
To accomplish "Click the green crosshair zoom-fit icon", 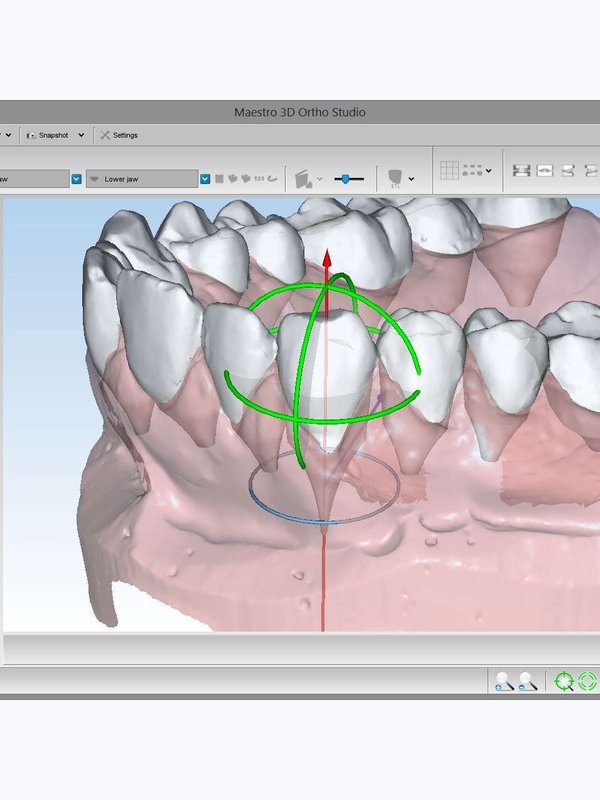I will tap(564, 681).
